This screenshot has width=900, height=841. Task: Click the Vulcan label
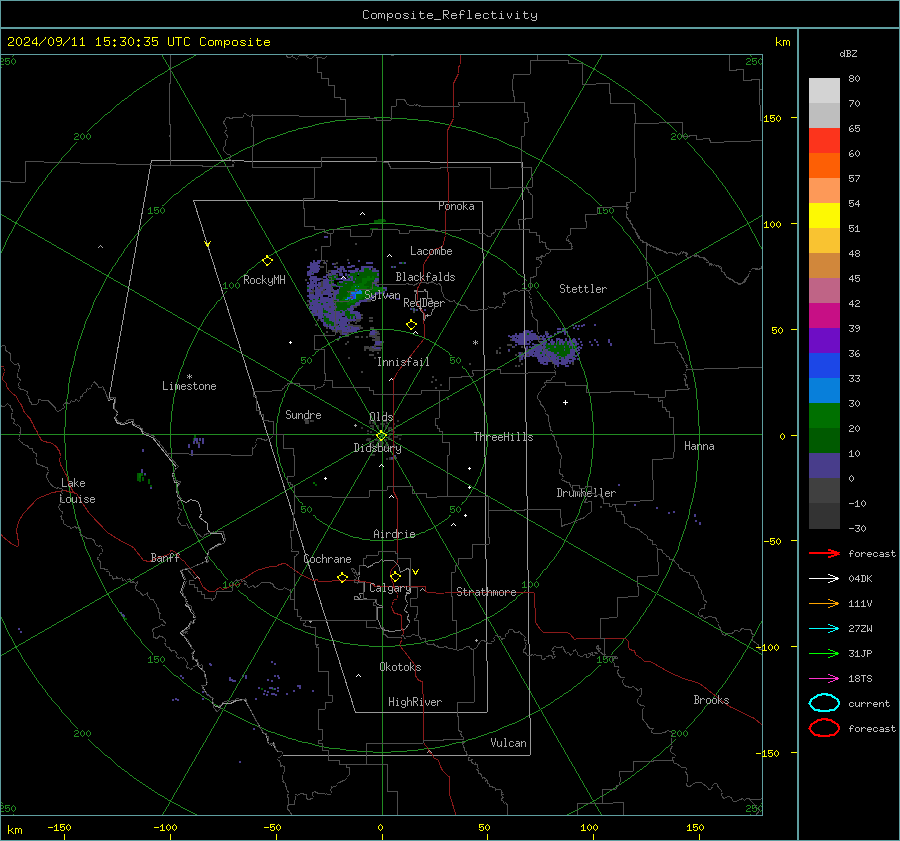(508, 743)
